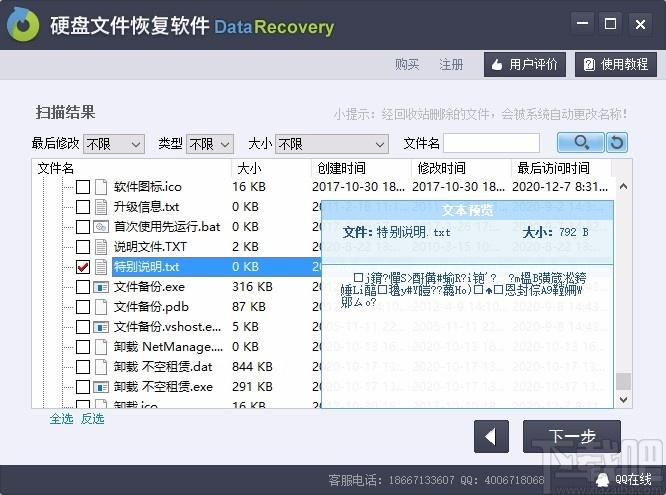Image resolution: width=666 pixels, height=495 pixels.
Task: Open the 类型 dropdown
Action: coord(210,144)
